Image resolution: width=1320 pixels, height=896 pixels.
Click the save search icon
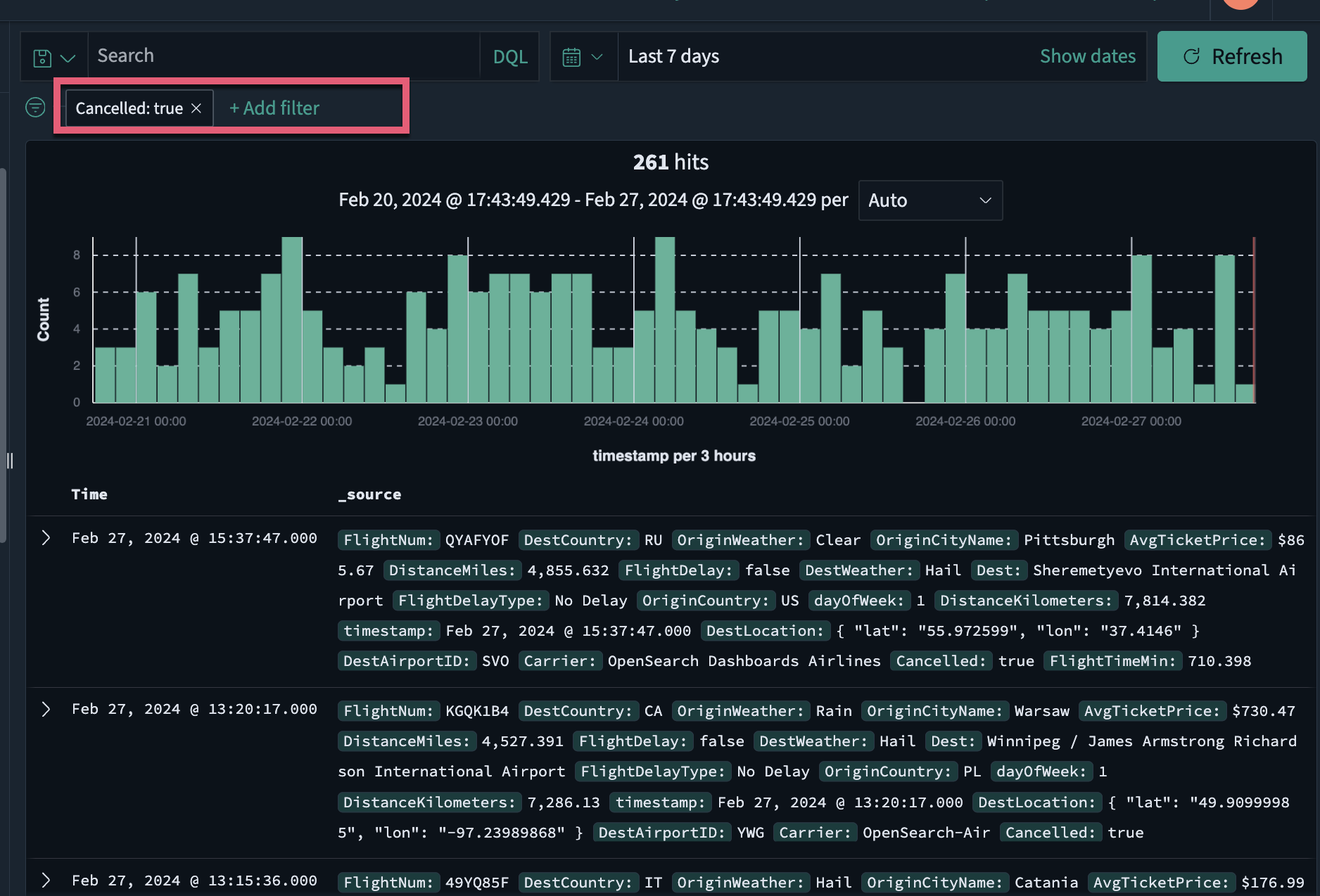point(41,56)
